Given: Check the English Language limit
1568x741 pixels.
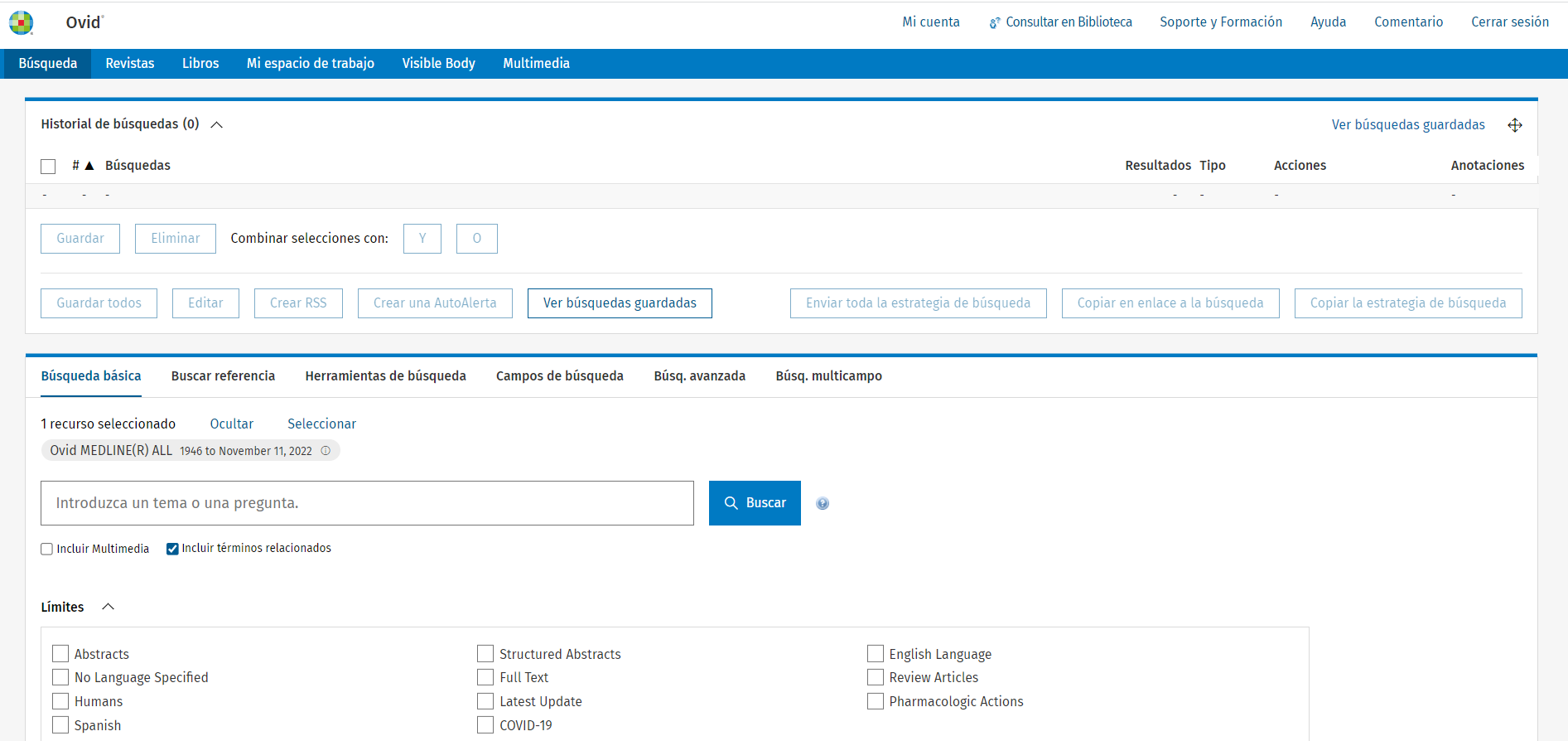Looking at the screenshot, I should coord(875,654).
